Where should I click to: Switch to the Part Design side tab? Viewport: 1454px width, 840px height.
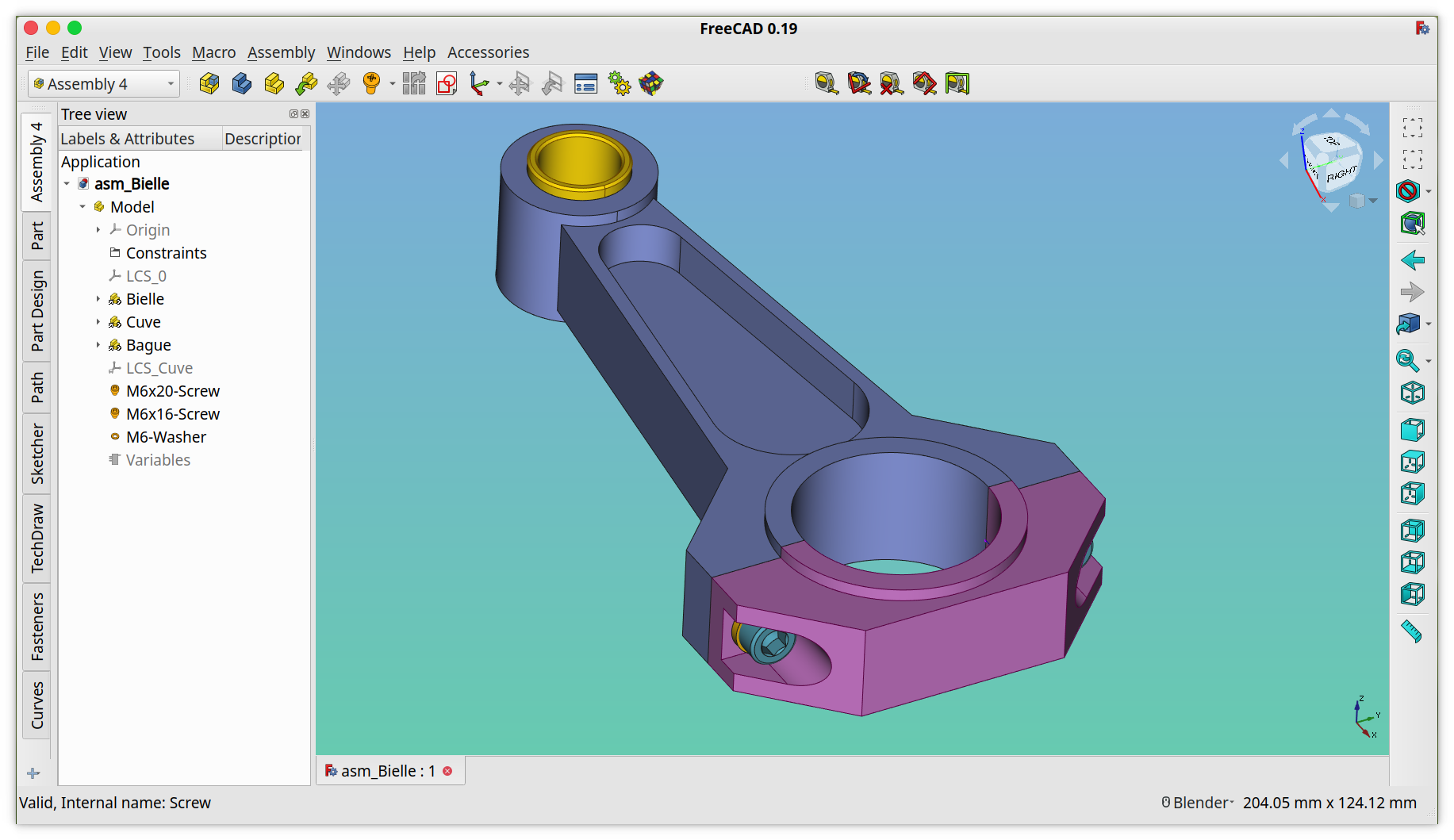tap(37, 311)
